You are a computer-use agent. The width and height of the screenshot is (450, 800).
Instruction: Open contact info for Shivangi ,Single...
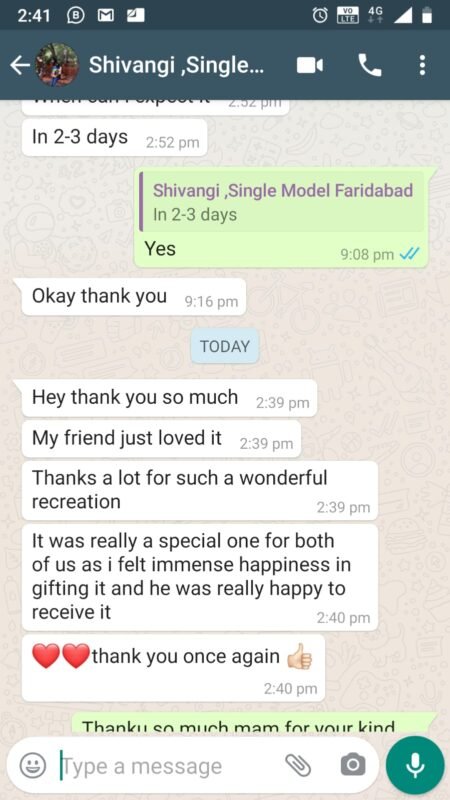pyautogui.click(x=177, y=65)
